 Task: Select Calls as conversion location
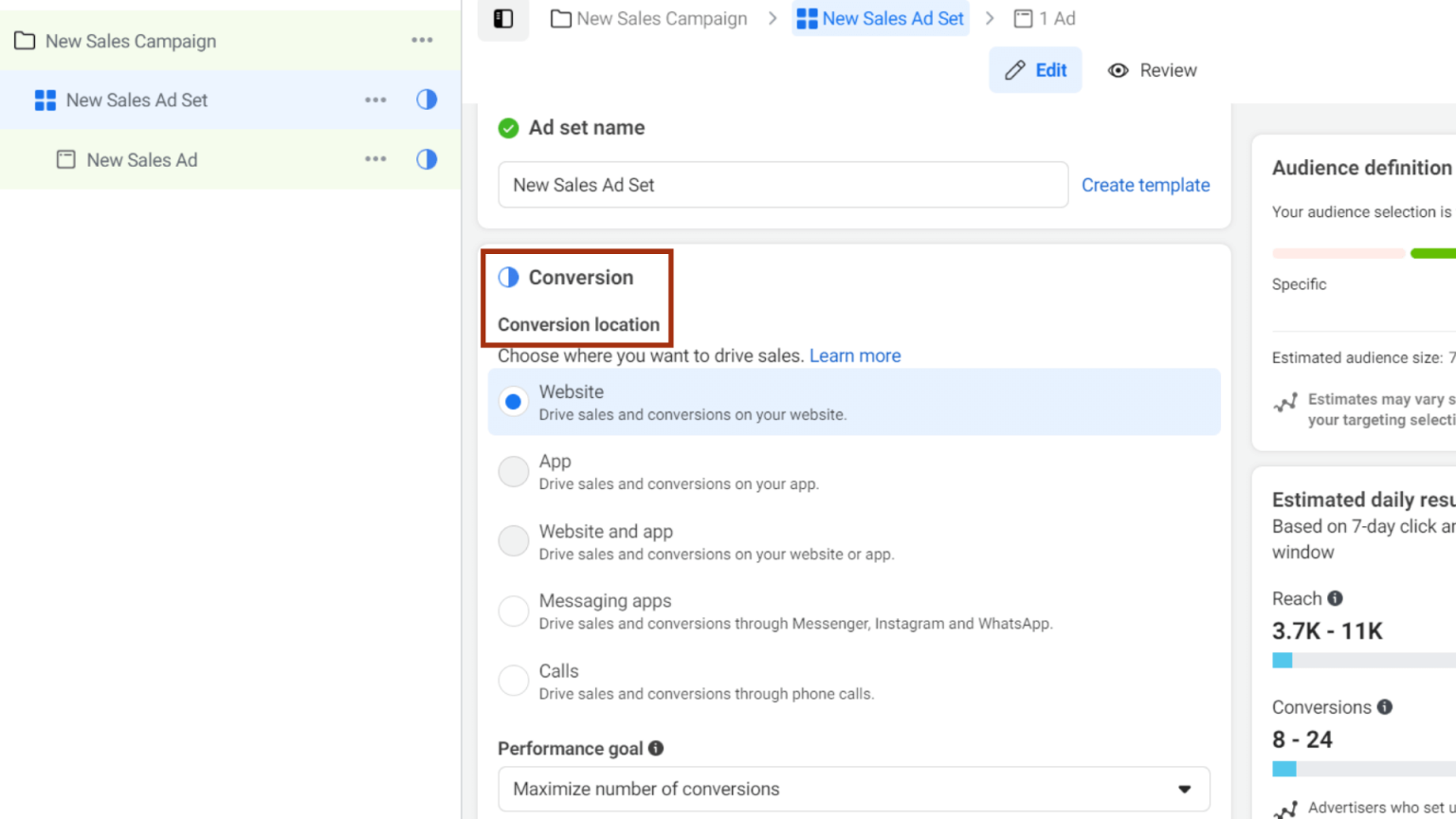pyautogui.click(x=513, y=680)
